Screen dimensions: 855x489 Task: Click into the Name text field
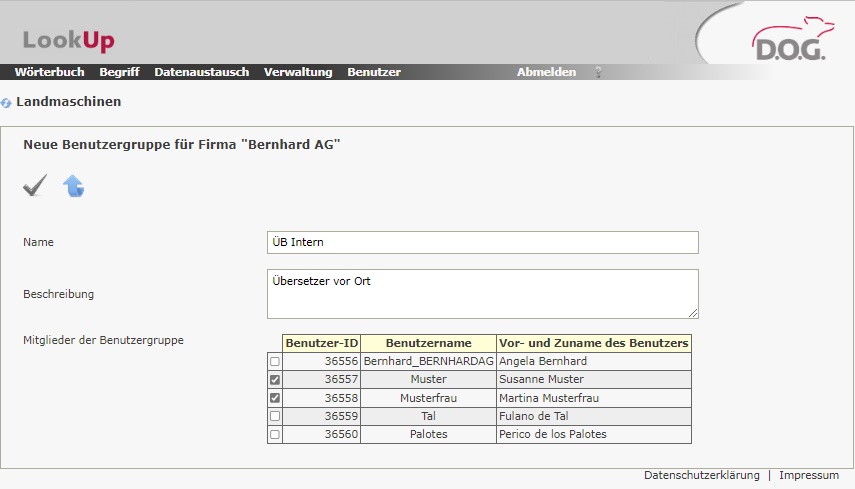coord(483,243)
